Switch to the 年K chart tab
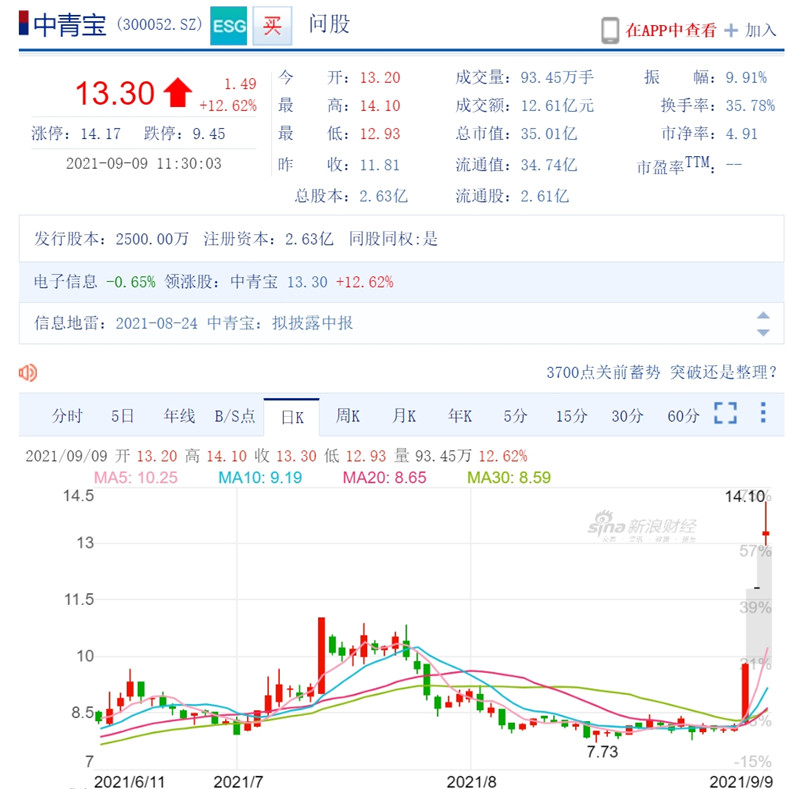This screenshot has width=800, height=789. point(460,416)
